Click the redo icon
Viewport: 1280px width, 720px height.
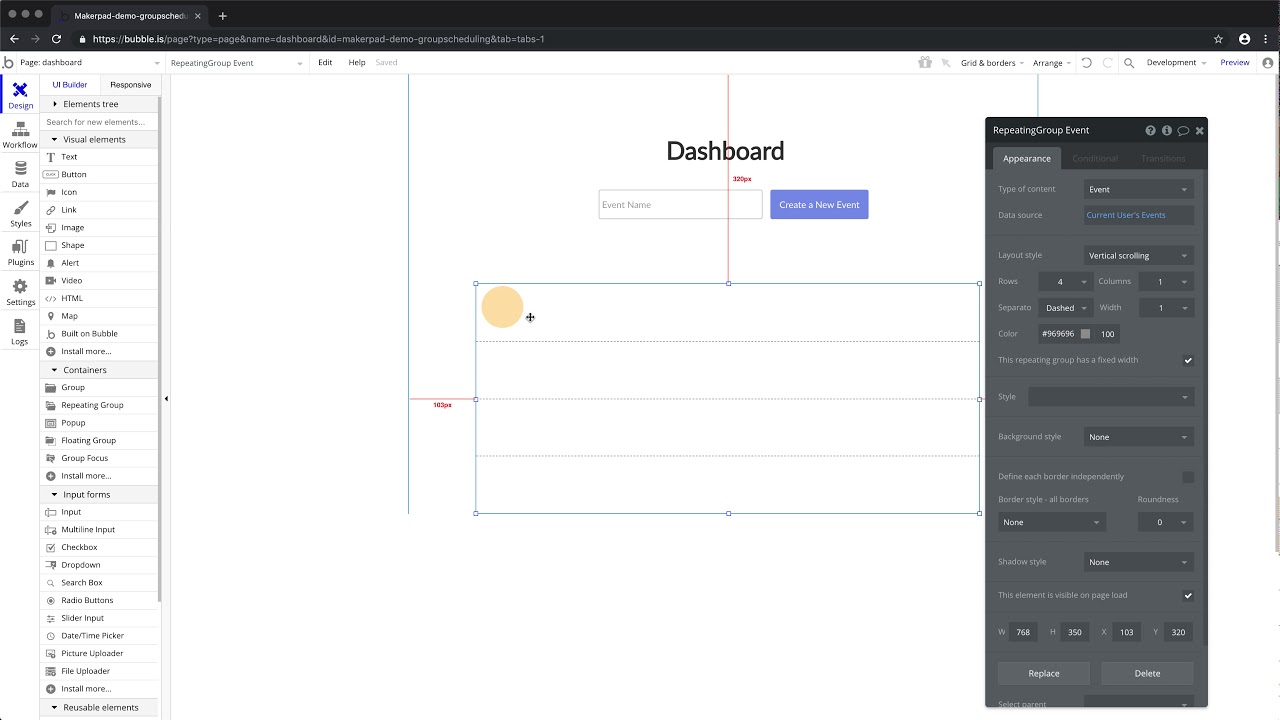coord(1107,62)
